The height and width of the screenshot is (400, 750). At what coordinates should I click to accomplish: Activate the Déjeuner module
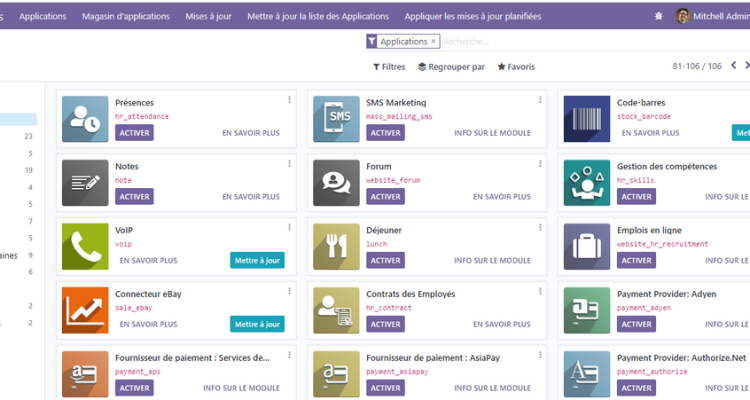coord(386,260)
